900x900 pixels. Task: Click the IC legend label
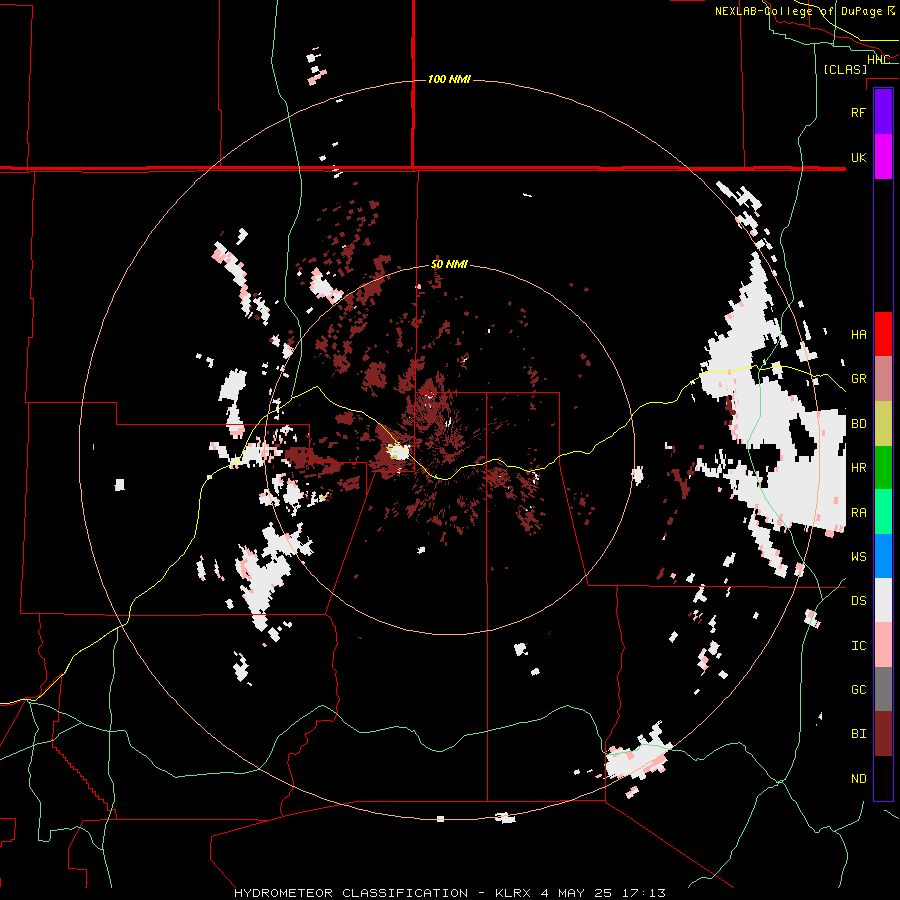[x=858, y=646]
